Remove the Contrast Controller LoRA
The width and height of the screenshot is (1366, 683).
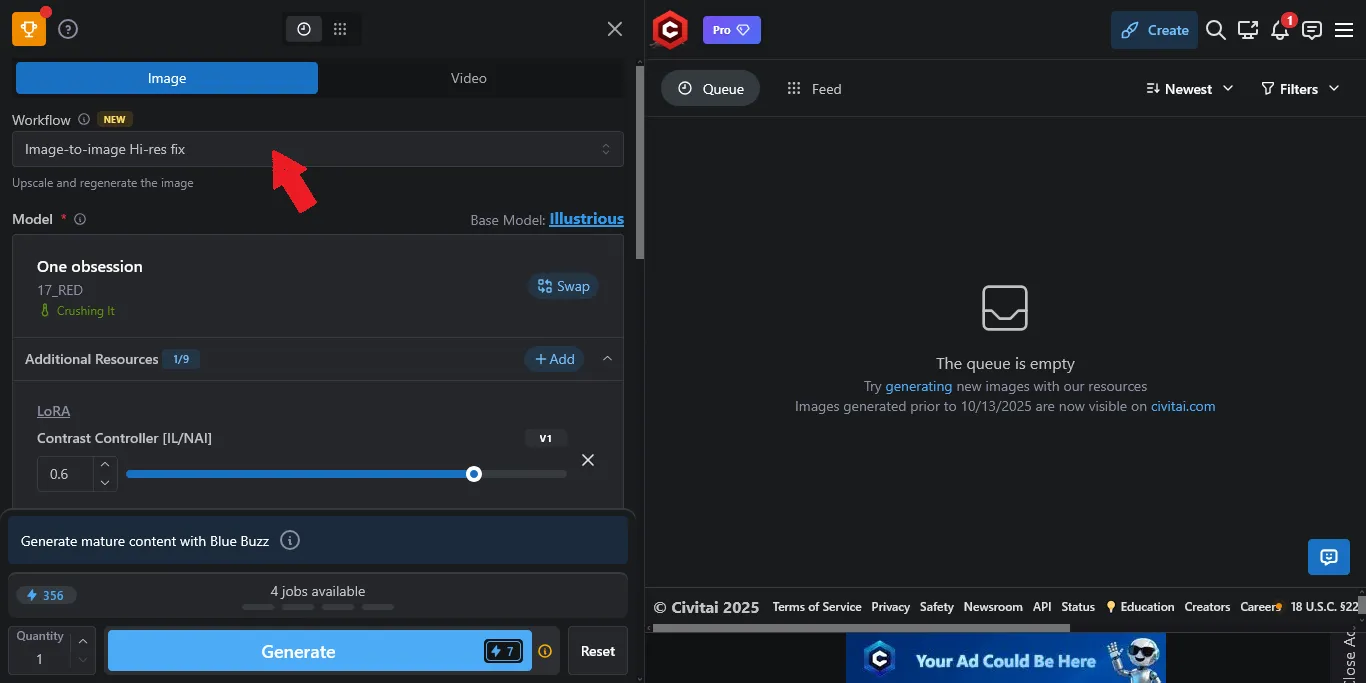[x=588, y=460]
